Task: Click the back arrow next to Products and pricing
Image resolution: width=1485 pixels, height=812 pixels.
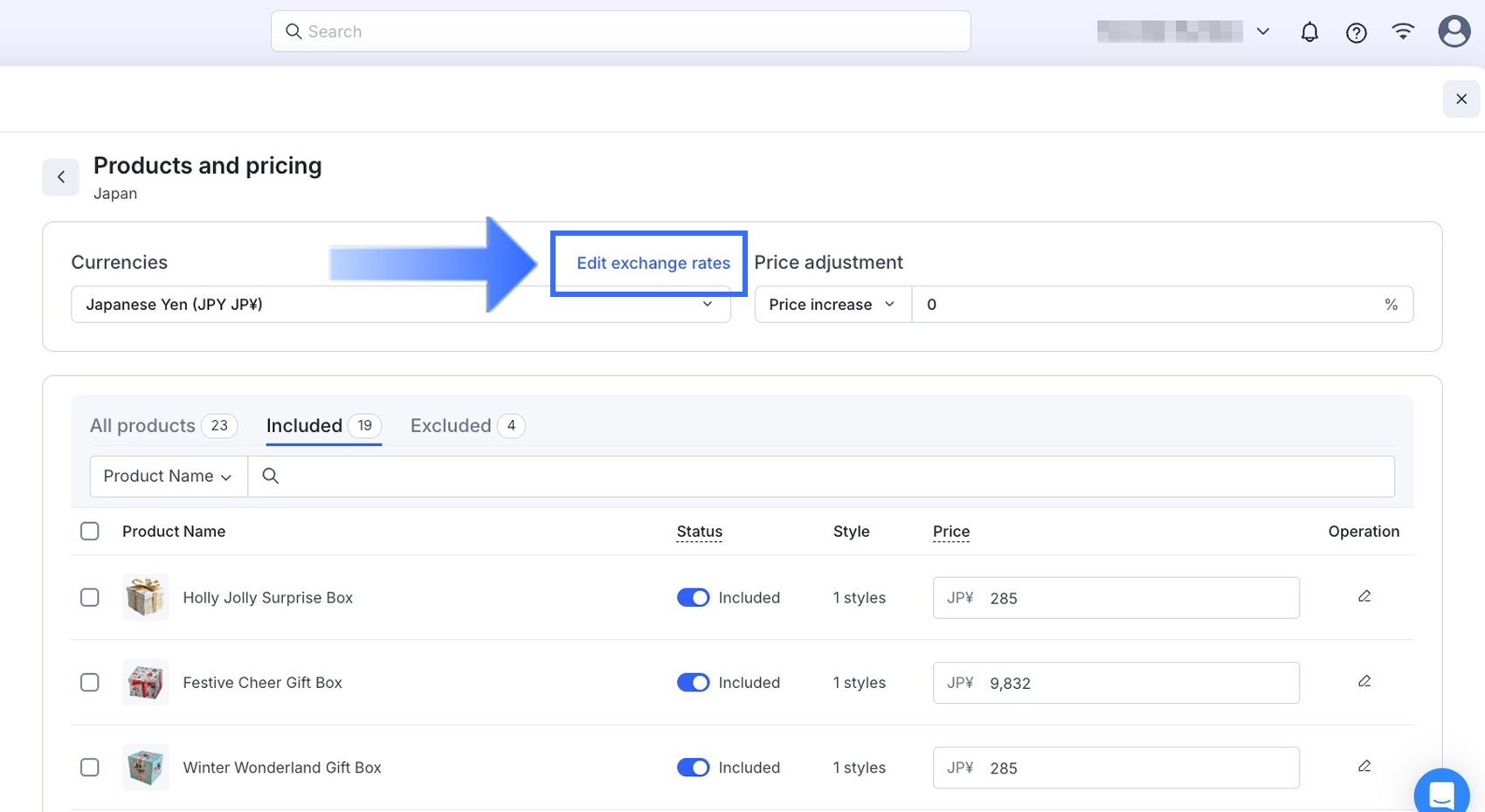Action: (x=61, y=177)
